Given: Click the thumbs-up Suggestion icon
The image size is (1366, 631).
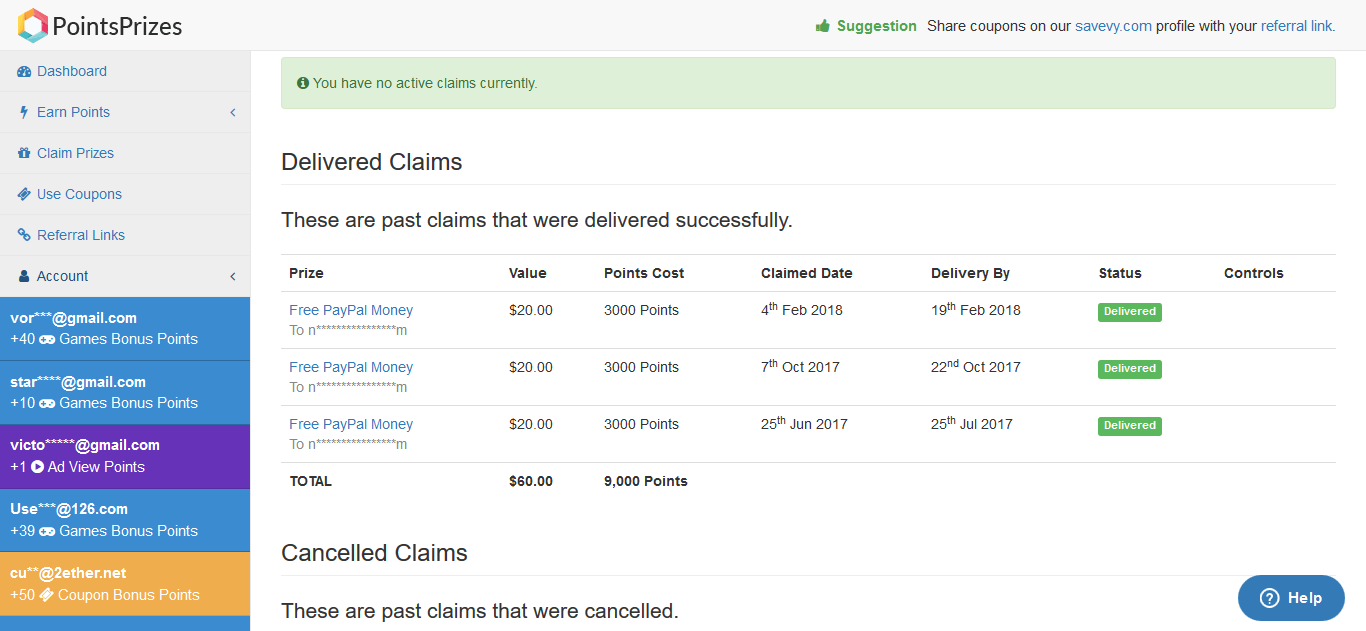Looking at the screenshot, I should (823, 26).
